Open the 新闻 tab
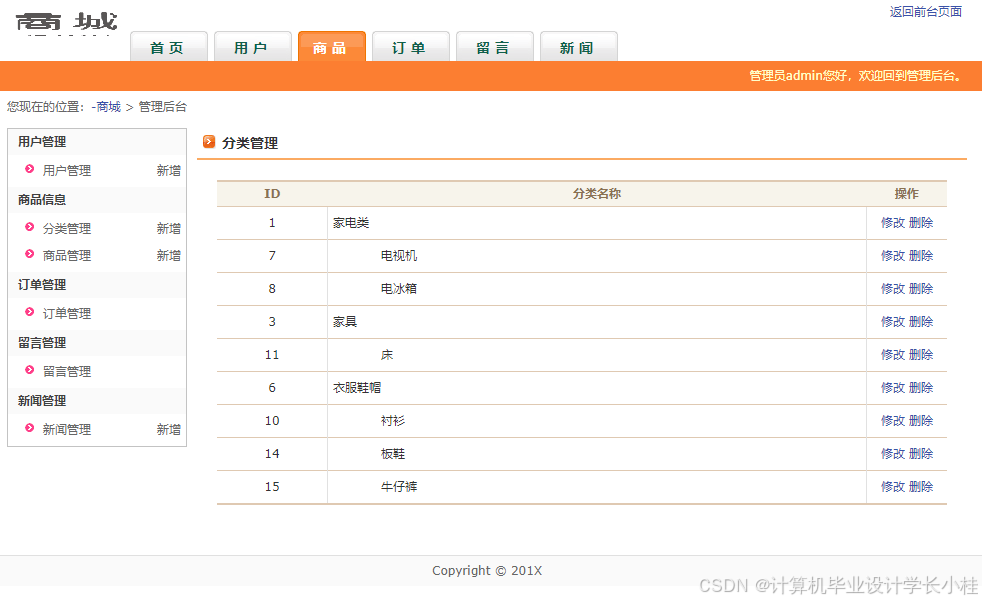Image resolution: width=982 pixels, height=603 pixels. coord(578,47)
